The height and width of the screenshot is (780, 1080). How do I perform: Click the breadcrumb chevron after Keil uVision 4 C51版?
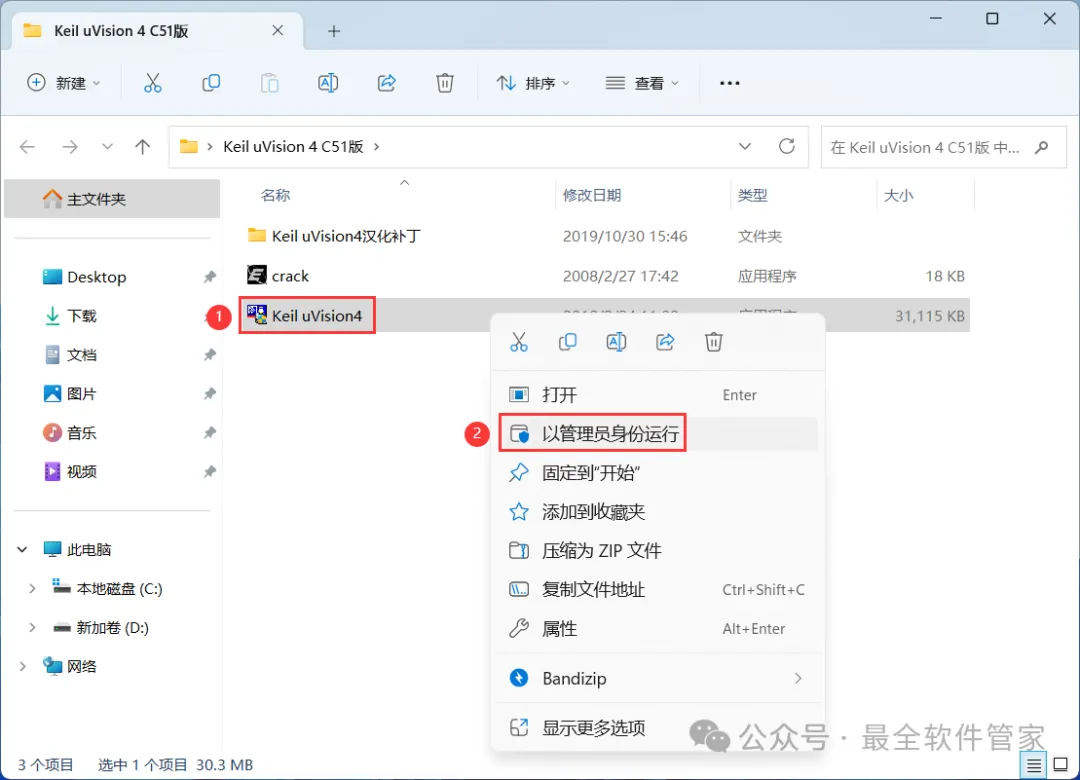(x=376, y=147)
